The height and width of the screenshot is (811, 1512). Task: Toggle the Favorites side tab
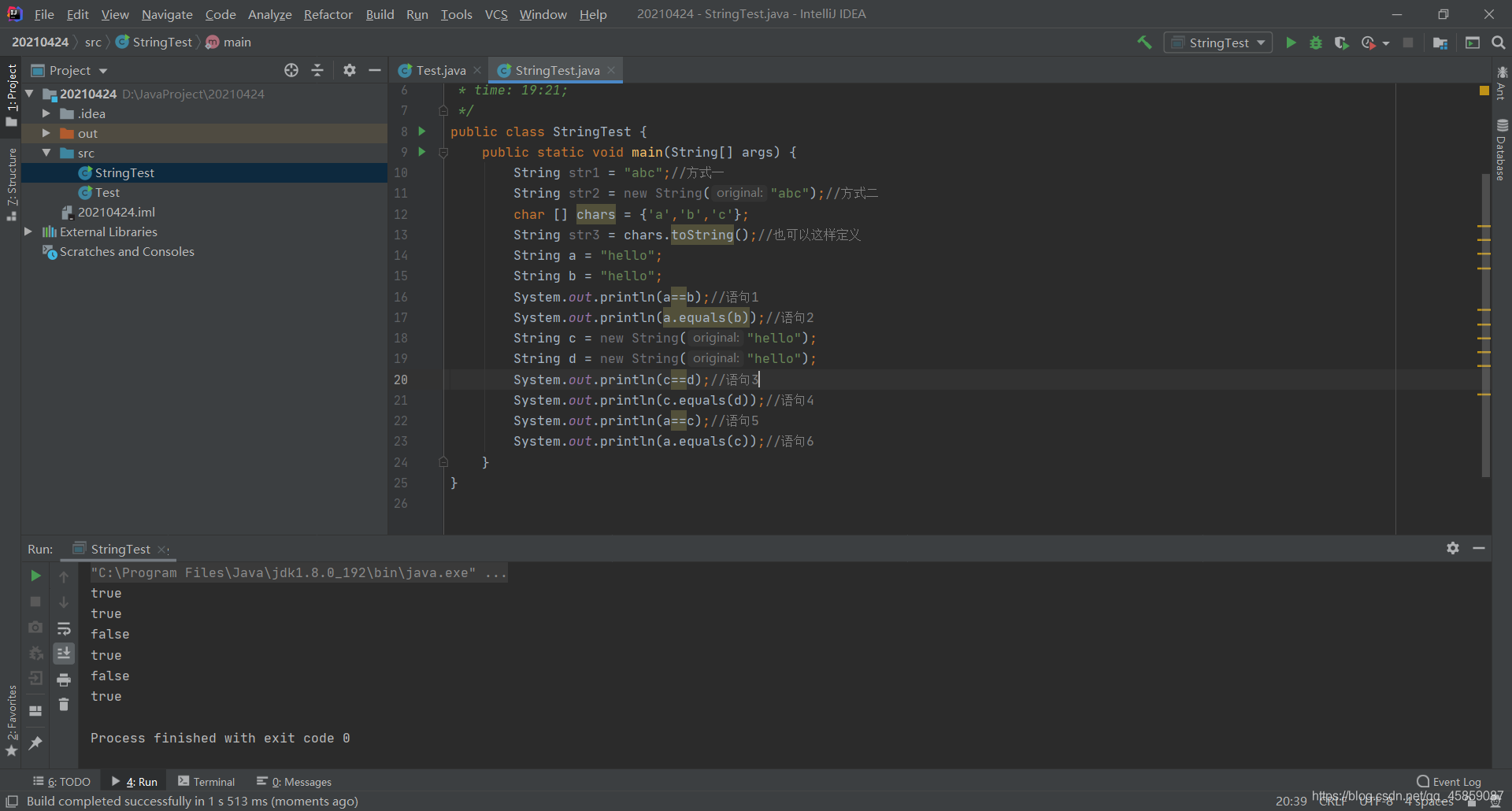pos(11,720)
